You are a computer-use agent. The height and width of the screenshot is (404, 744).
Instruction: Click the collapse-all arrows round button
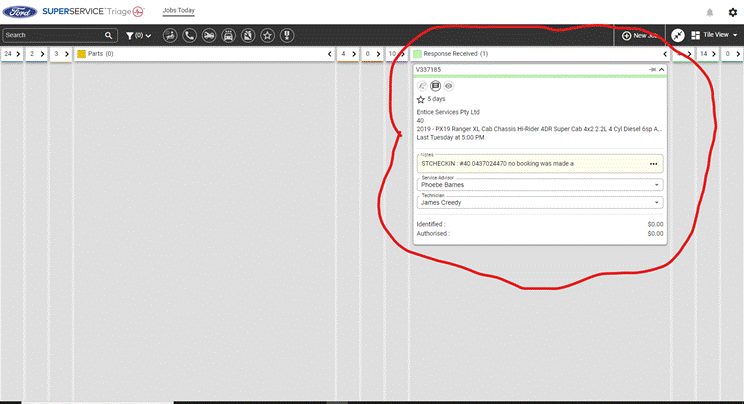point(678,35)
